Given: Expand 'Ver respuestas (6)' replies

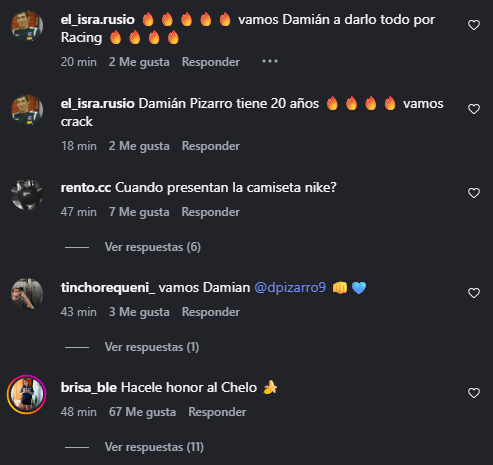Looking at the screenshot, I should coord(153,247).
